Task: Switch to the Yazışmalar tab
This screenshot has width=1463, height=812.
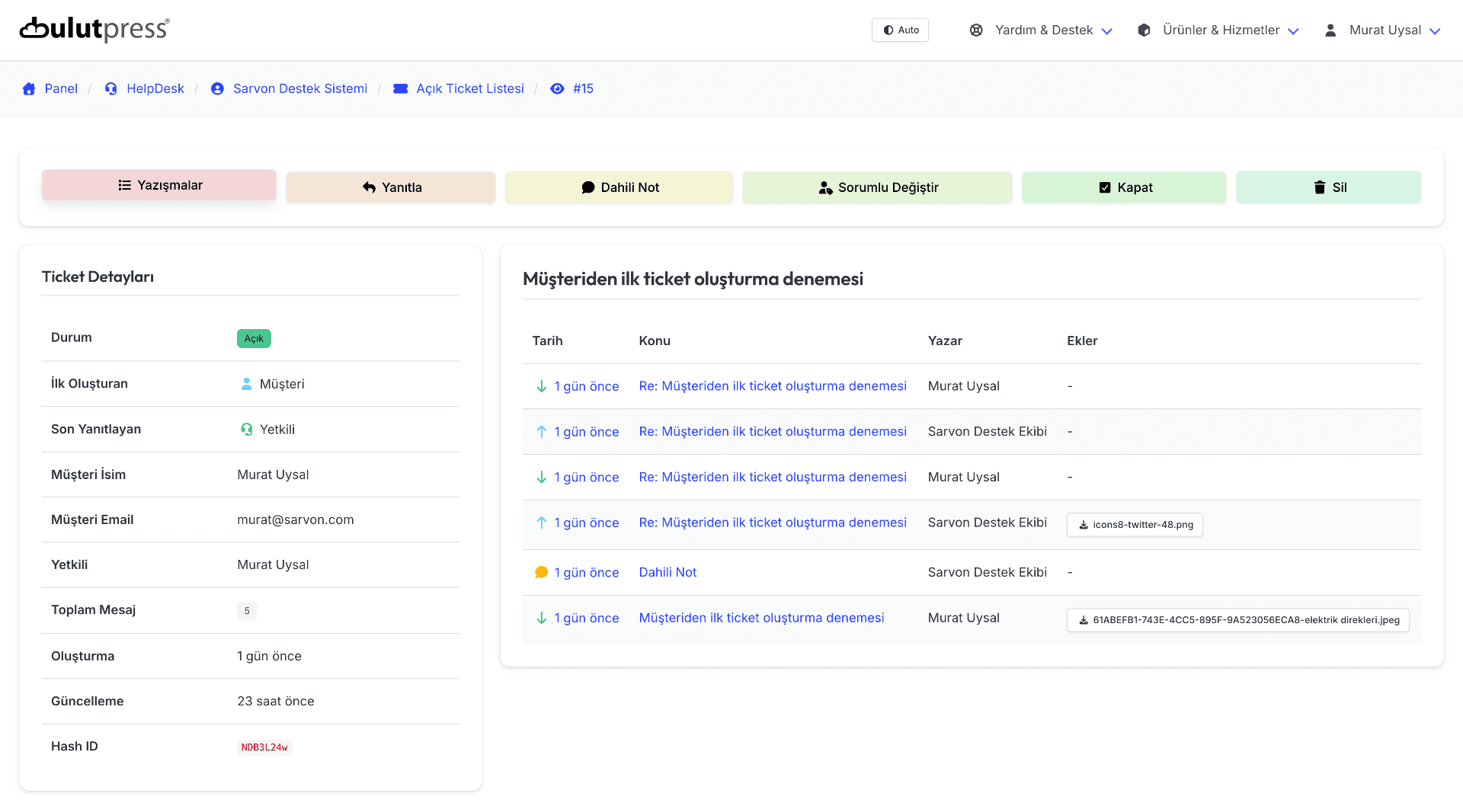Action: pyautogui.click(x=159, y=186)
